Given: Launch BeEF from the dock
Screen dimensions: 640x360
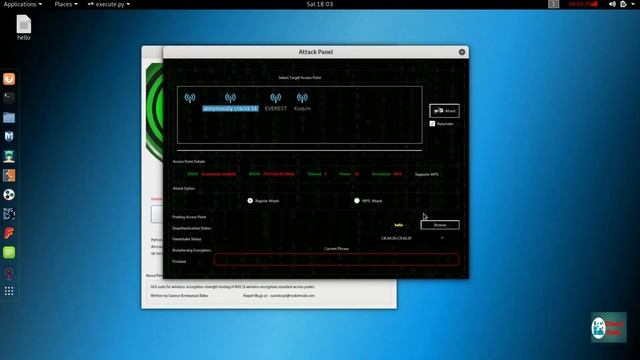Looking at the screenshot, I should (9, 214).
